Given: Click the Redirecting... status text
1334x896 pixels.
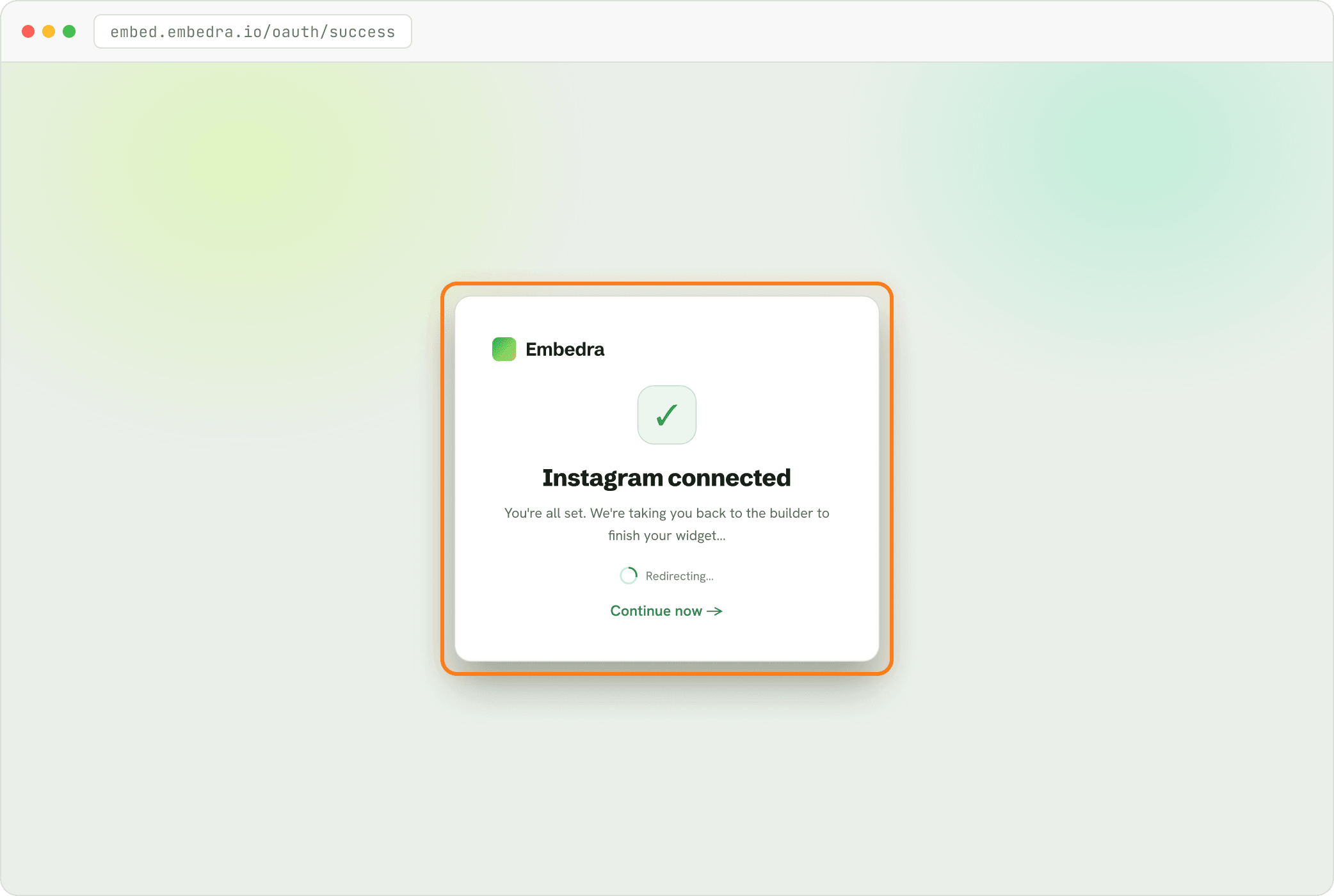Looking at the screenshot, I should click(x=679, y=576).
